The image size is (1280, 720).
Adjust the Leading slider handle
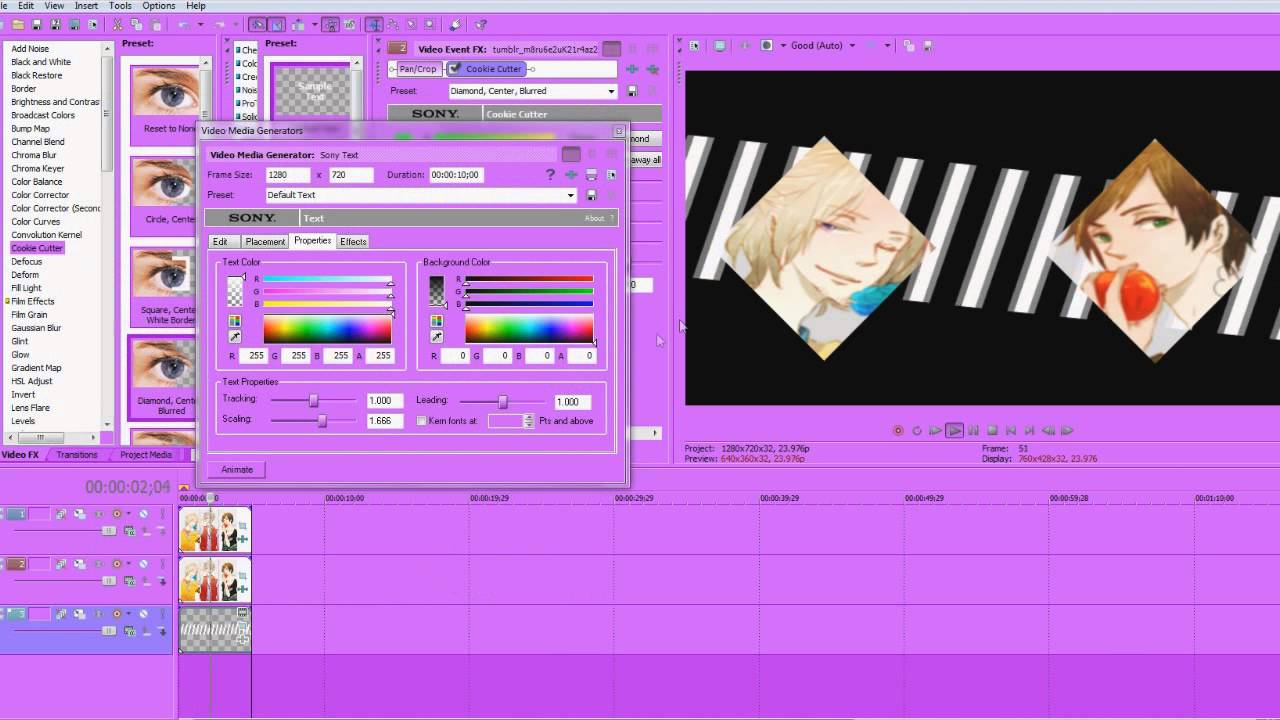pyautogui.click(x=503, y=401)
